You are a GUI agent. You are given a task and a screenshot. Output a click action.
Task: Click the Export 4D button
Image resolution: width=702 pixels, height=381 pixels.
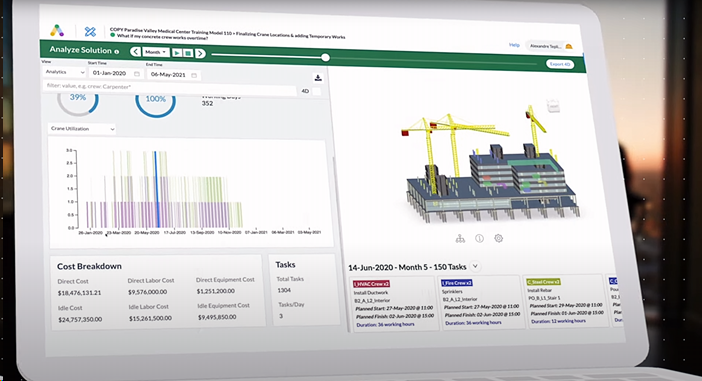(560, 64)
